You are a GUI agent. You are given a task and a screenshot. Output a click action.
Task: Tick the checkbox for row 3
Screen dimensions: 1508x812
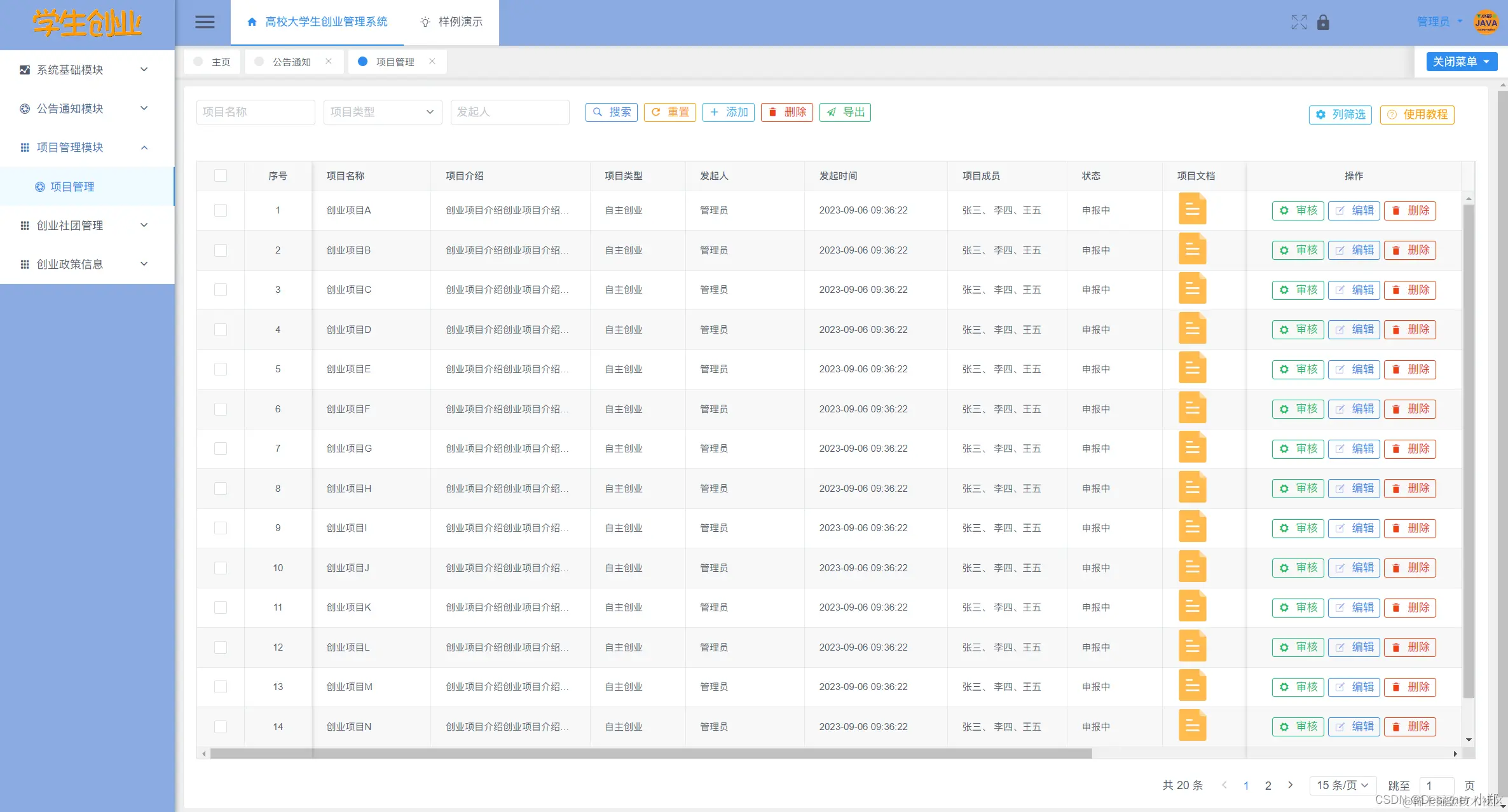pyautogui.click(x=221, y=290)
